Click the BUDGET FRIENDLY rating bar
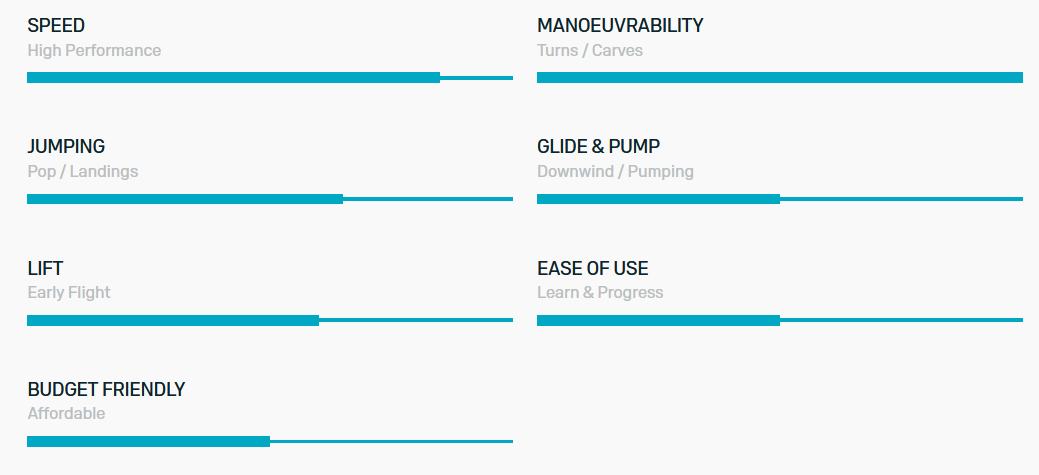This screenshot has height=475, width=1039. [x=270, y=441]
